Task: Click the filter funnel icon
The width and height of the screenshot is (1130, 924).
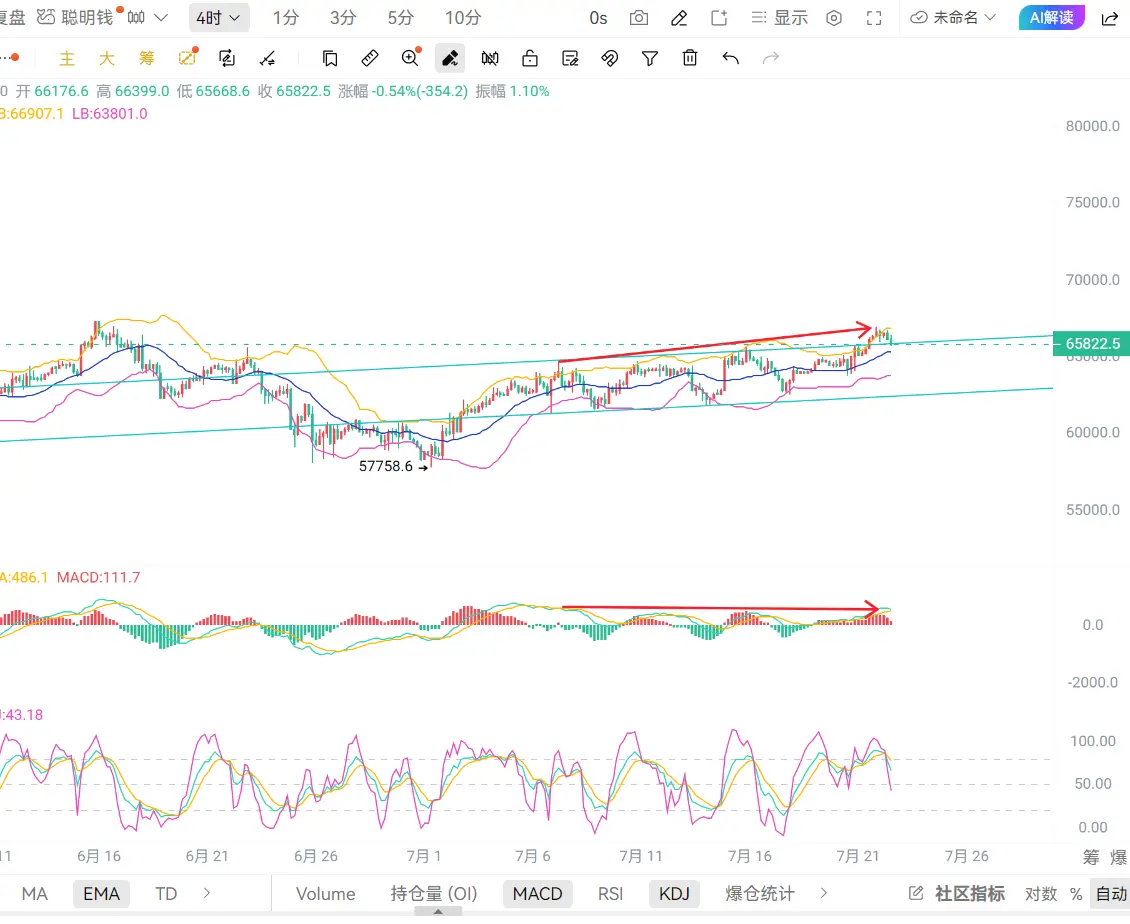Action: (649, 58)
